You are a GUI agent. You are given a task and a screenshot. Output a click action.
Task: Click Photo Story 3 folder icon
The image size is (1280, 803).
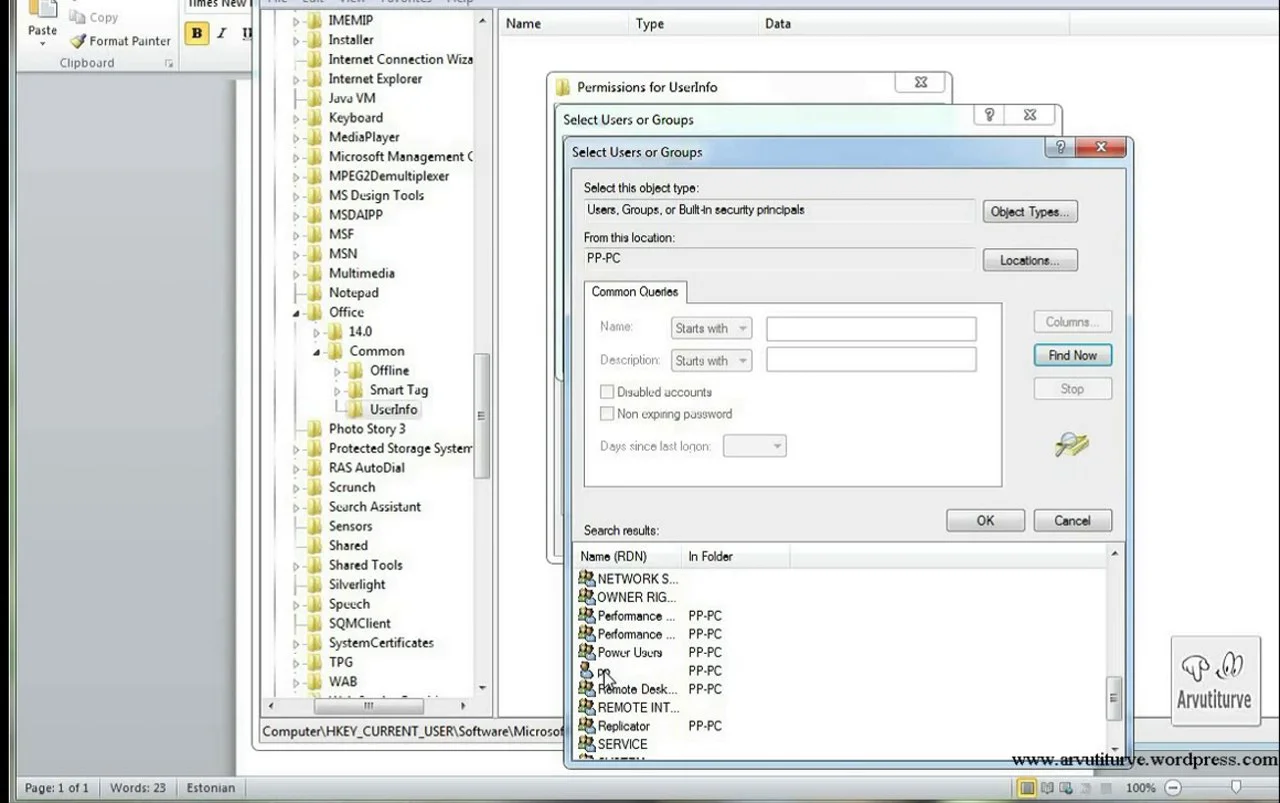(x=316, y=429)
